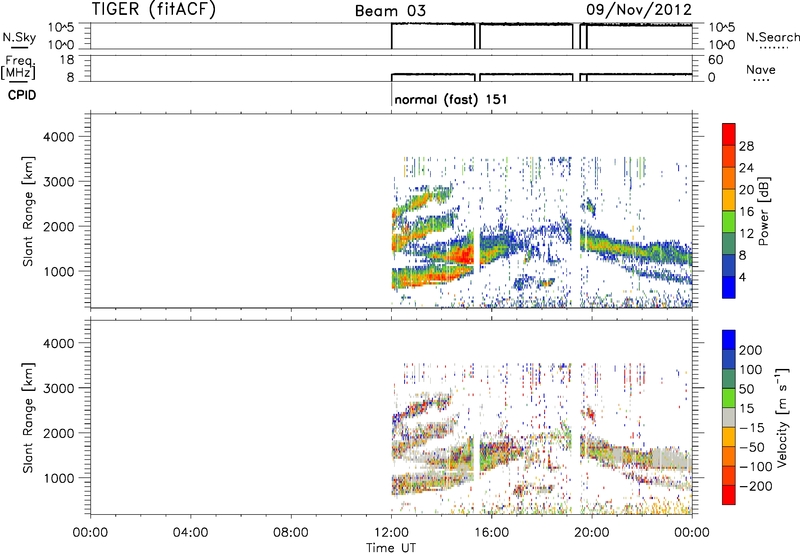Click the yellow-orange 16–20 dB Power colorbar segment
800x554 pixels.
click(x=729, y=199)
